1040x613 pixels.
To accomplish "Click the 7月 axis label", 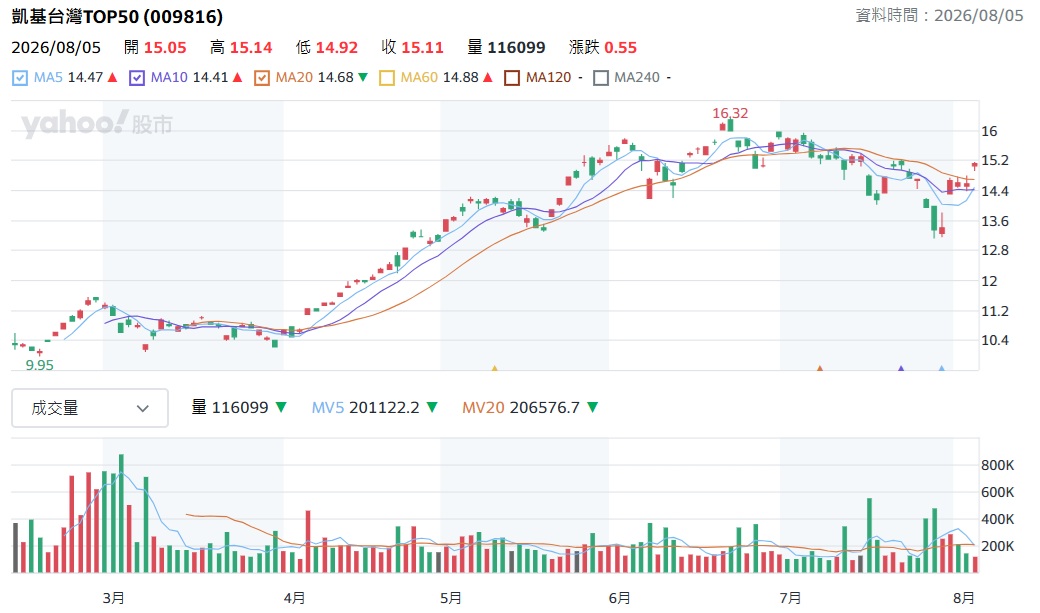I will tap(789, 598).
